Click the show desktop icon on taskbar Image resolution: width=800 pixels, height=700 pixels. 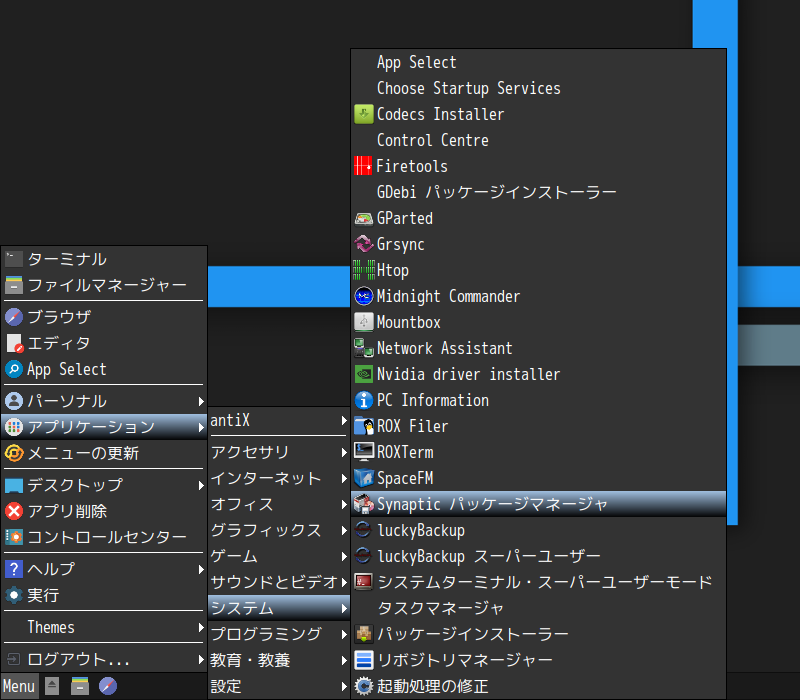tap(52, 686)
